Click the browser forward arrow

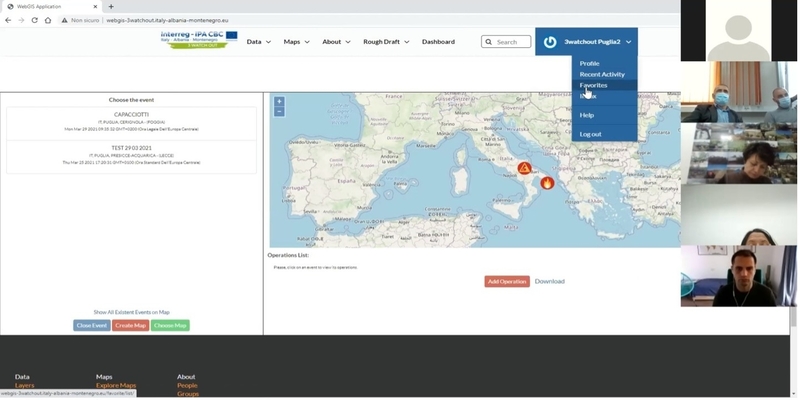[21, 20]
